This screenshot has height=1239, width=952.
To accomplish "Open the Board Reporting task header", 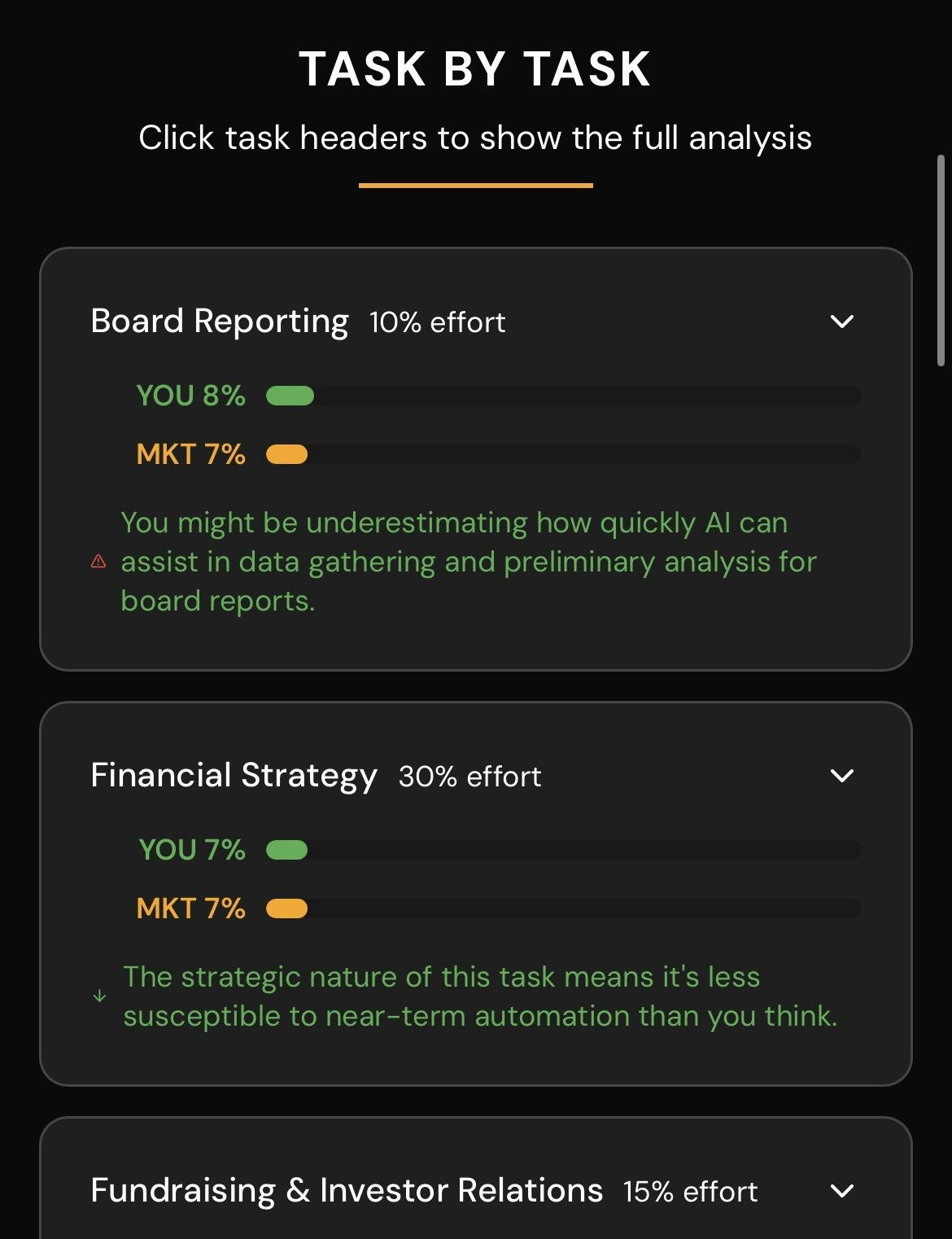I will [218, 321].
